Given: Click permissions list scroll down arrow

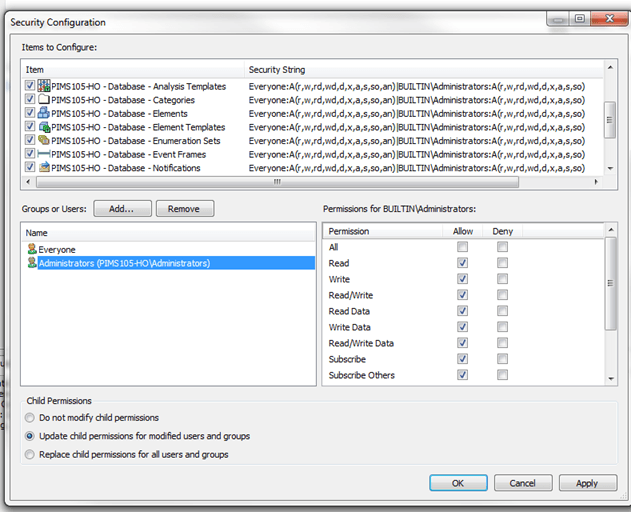Looking at the screenshot, I should (611, 378).
